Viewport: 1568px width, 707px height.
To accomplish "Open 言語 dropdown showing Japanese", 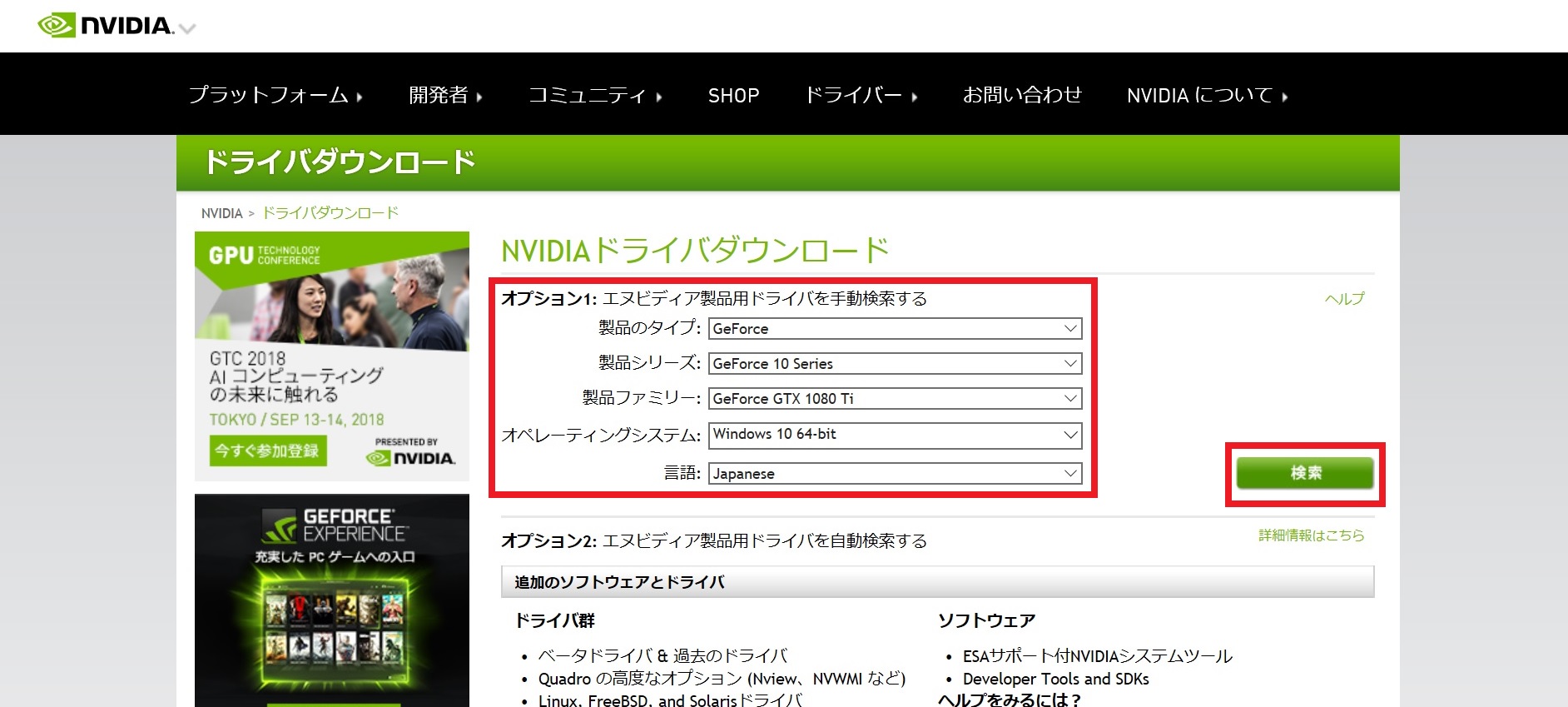I will click(895, 474).
